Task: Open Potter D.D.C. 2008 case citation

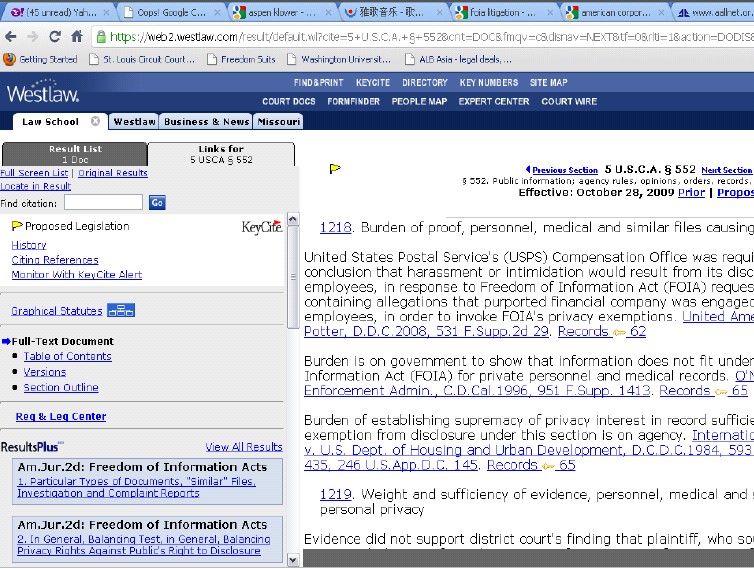Action: pyautogui.click(x=426, y=331)
